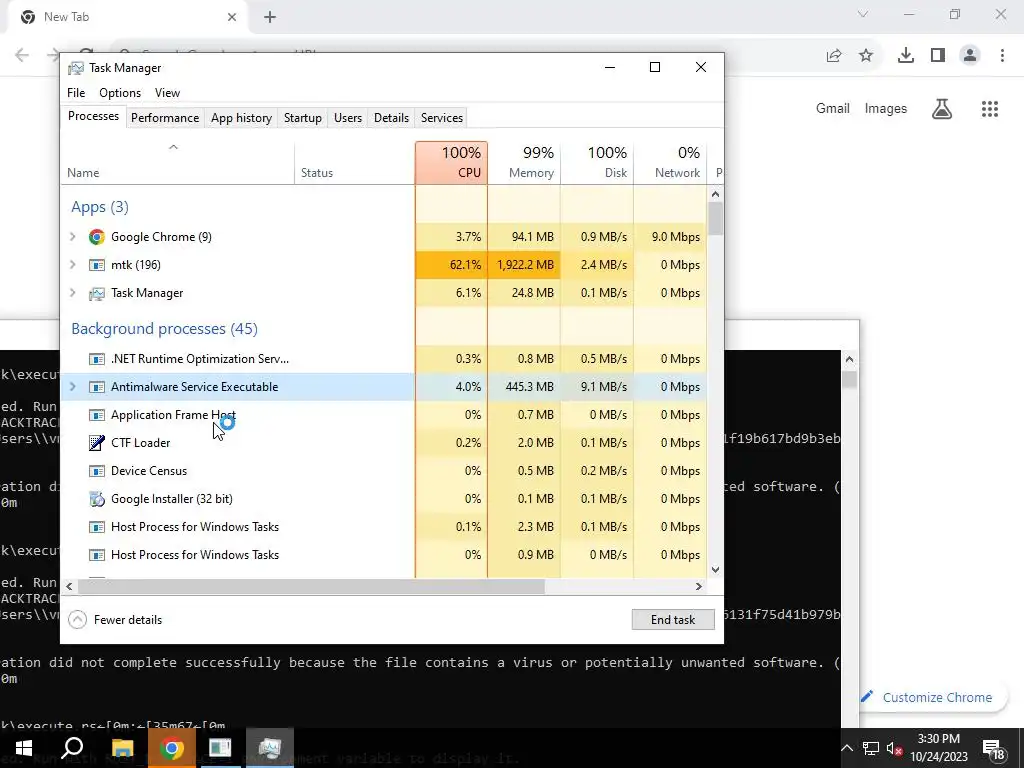Open the View menu in Task Manager
This screenshot has height=768, width=1024.
point(167,93)
